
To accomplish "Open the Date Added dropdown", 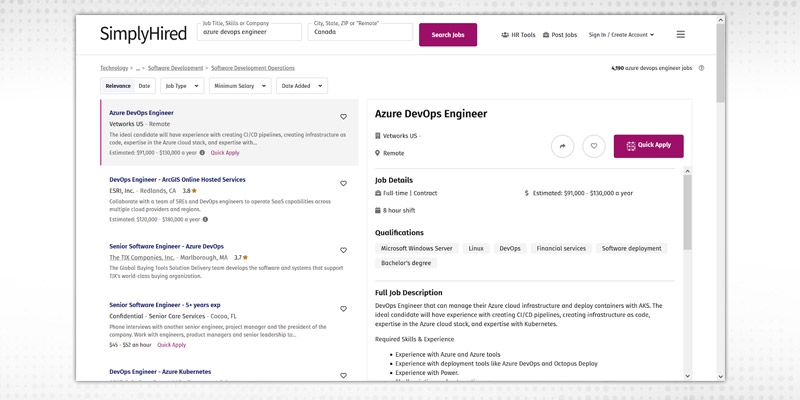I will pyautogui.click(x=301, y=86).
